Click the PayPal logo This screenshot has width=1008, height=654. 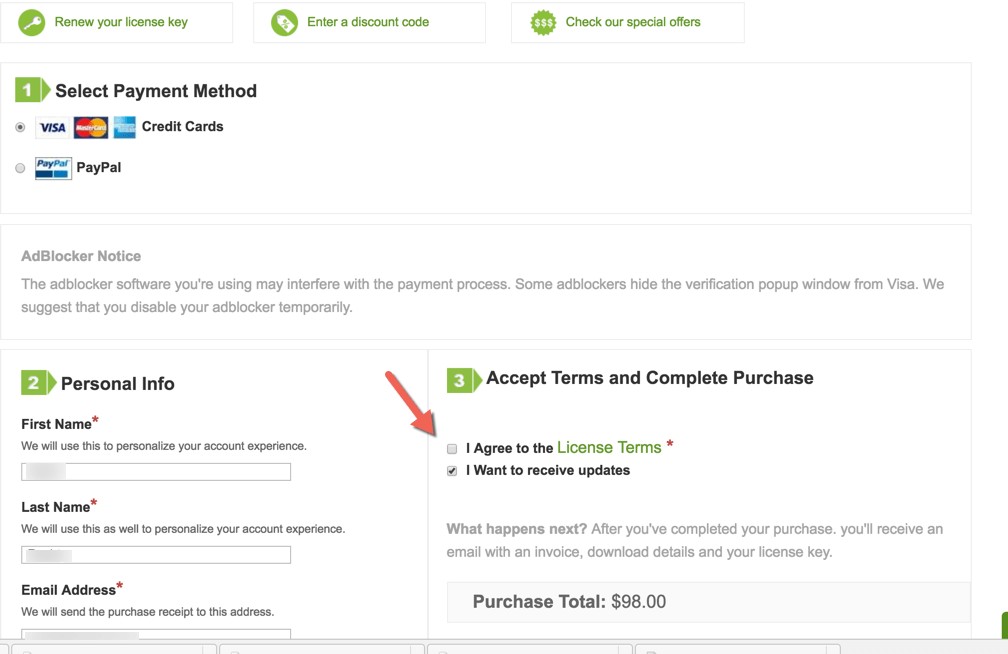(x=53, y=168)
